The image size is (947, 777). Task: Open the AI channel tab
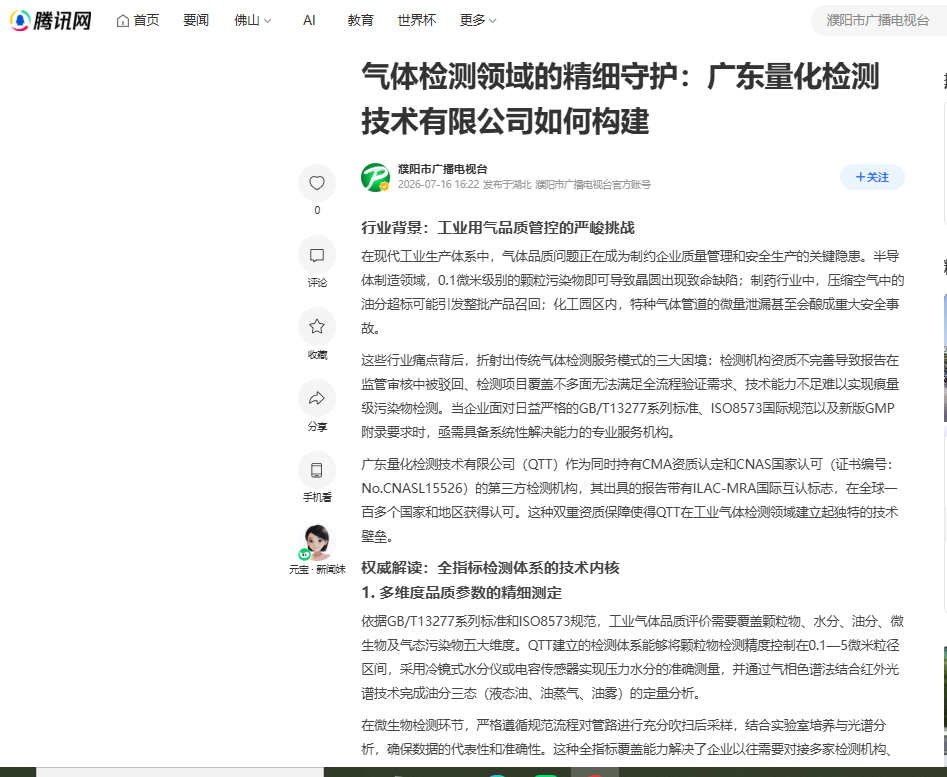(x=309, y=21)
